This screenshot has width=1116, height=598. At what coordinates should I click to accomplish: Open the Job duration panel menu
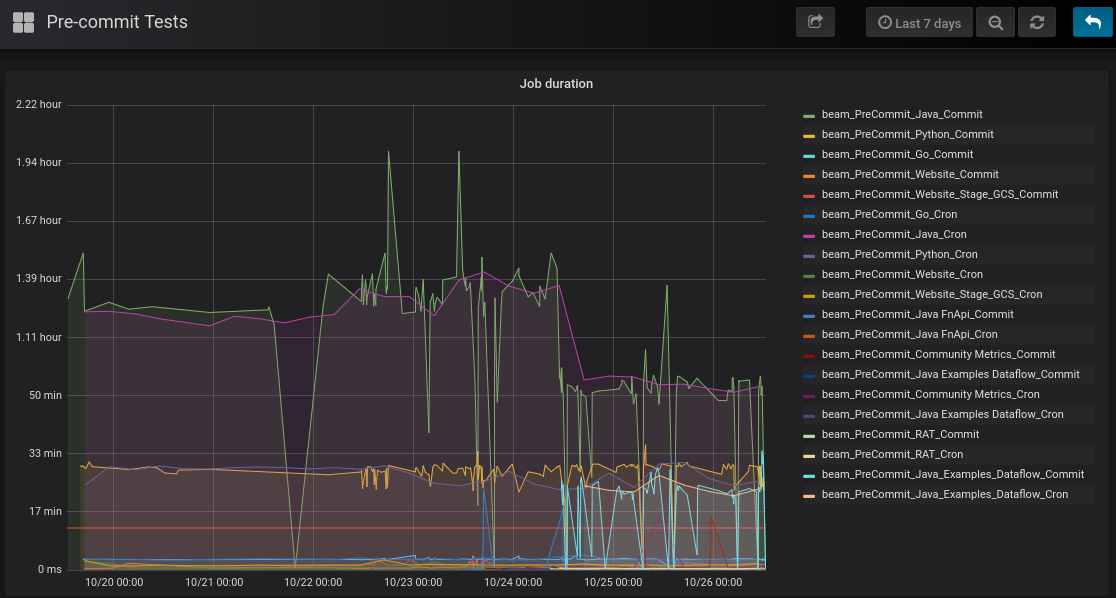click(x=557, y=83)
